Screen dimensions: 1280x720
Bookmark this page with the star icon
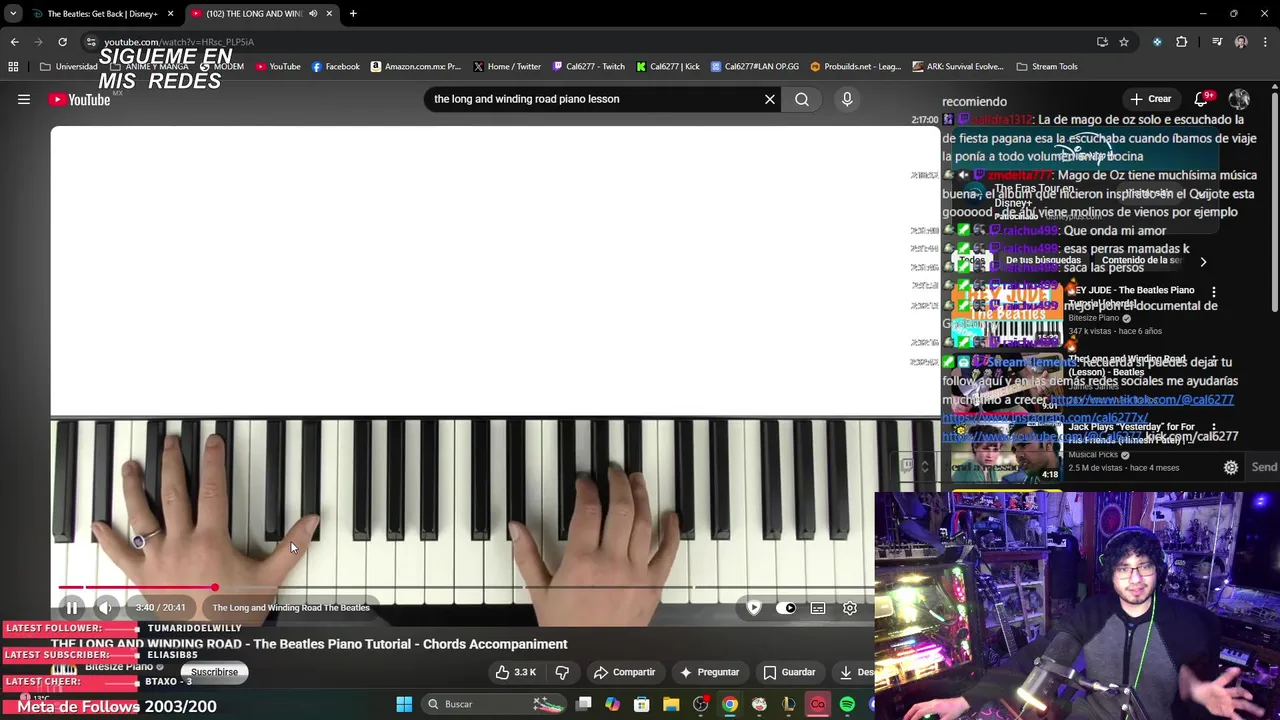click(x=1124, y=42)
